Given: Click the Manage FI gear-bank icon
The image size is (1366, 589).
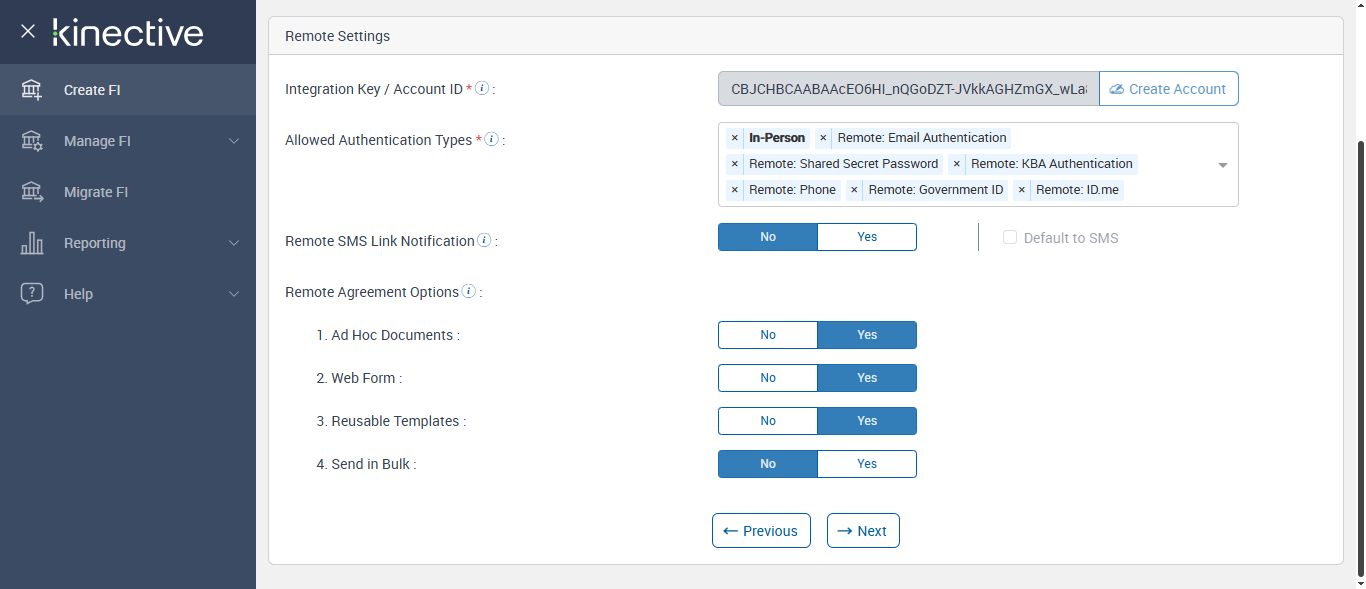Looking at the screenshot, I should point(32,141).
